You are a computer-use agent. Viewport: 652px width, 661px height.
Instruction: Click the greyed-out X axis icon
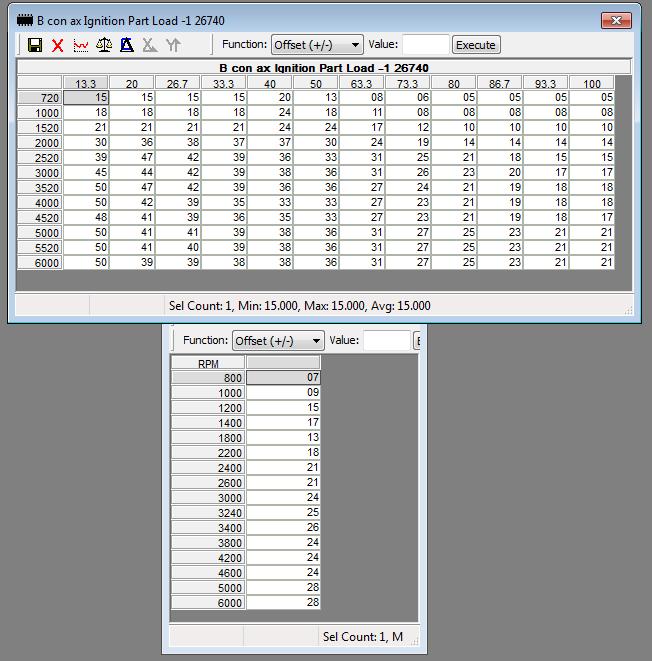pos(150,45)
